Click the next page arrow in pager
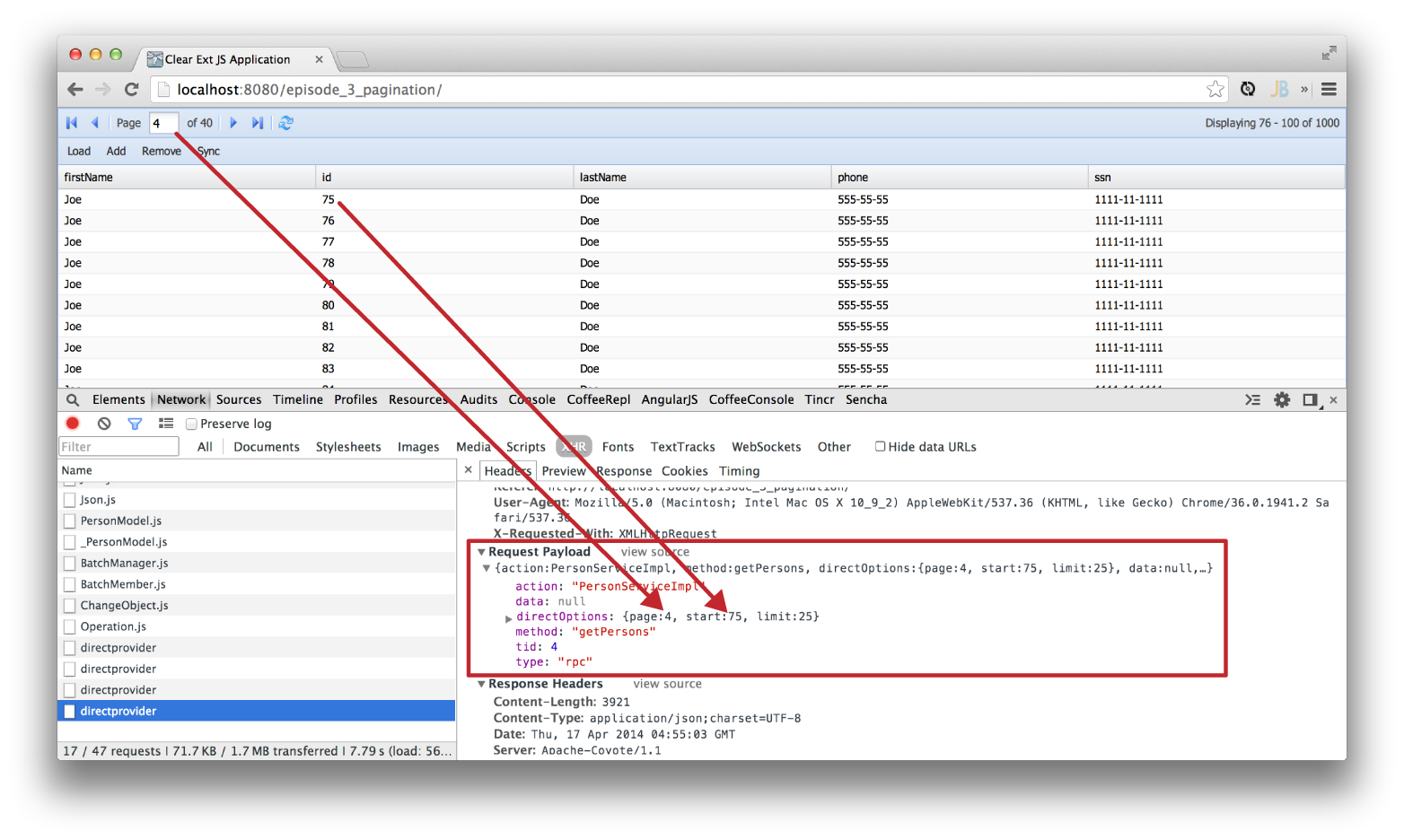The image size is (1404, 840). (233, 123)
